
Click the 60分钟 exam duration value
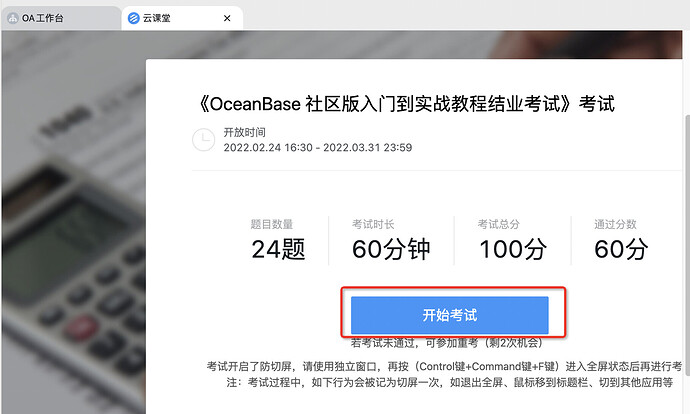click(391, 249)
